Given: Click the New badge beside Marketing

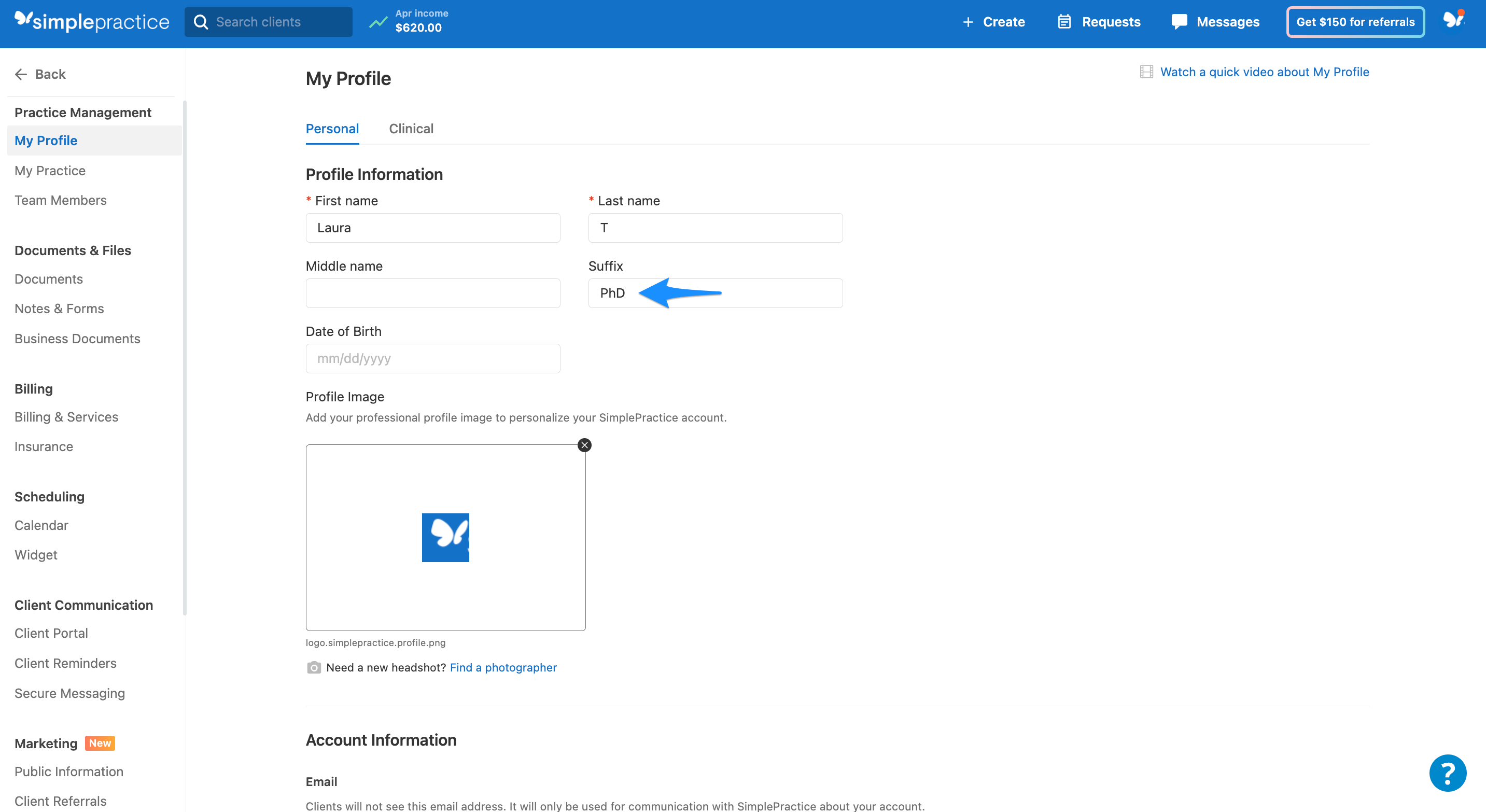Looking at the screenshot, I should (100, 743).
